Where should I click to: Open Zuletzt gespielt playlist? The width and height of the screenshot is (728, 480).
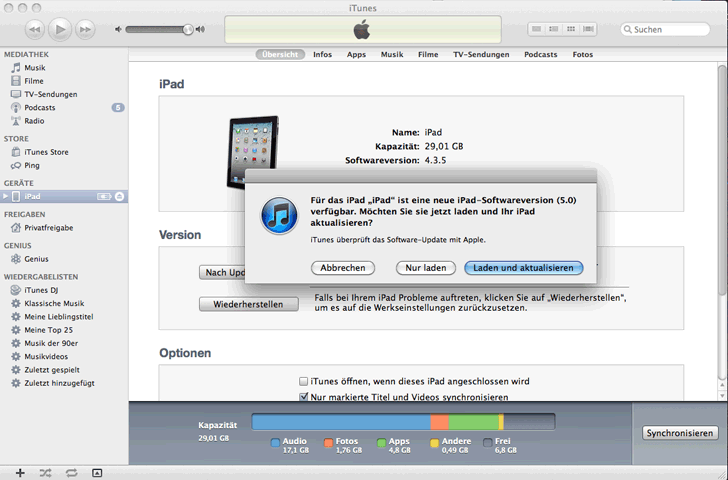52,370
